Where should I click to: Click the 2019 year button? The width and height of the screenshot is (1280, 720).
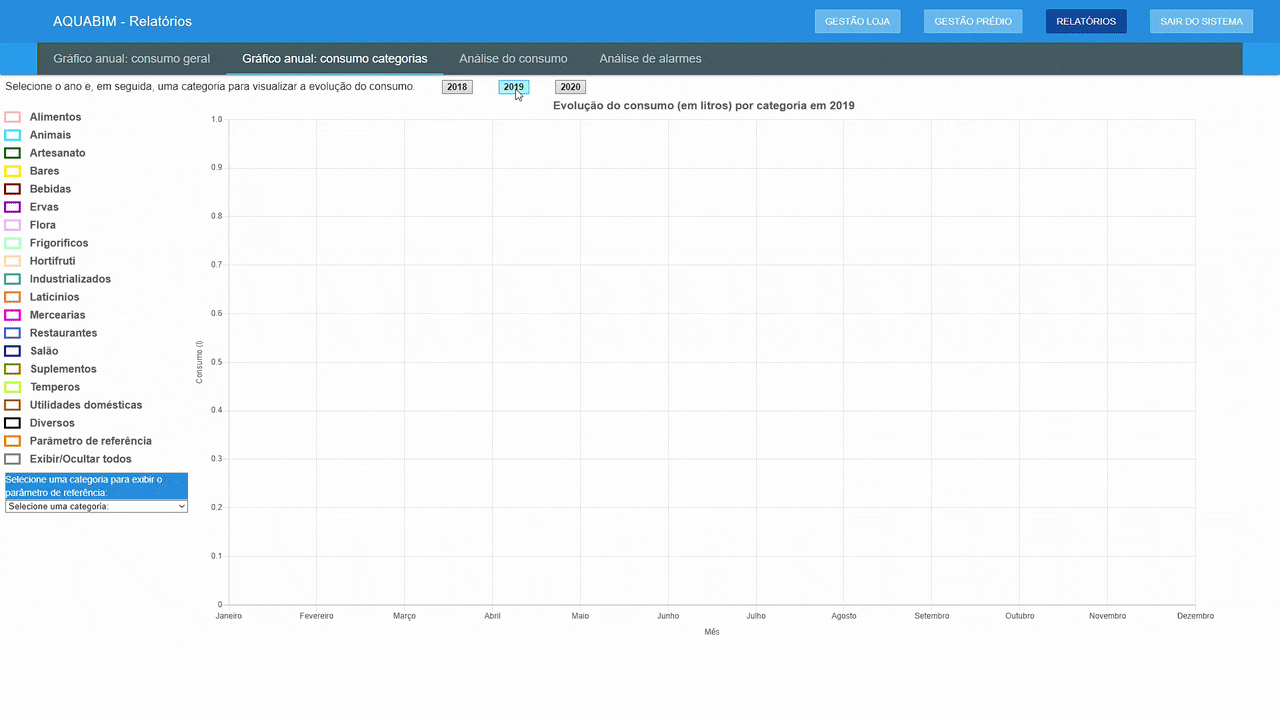point(513,87)
